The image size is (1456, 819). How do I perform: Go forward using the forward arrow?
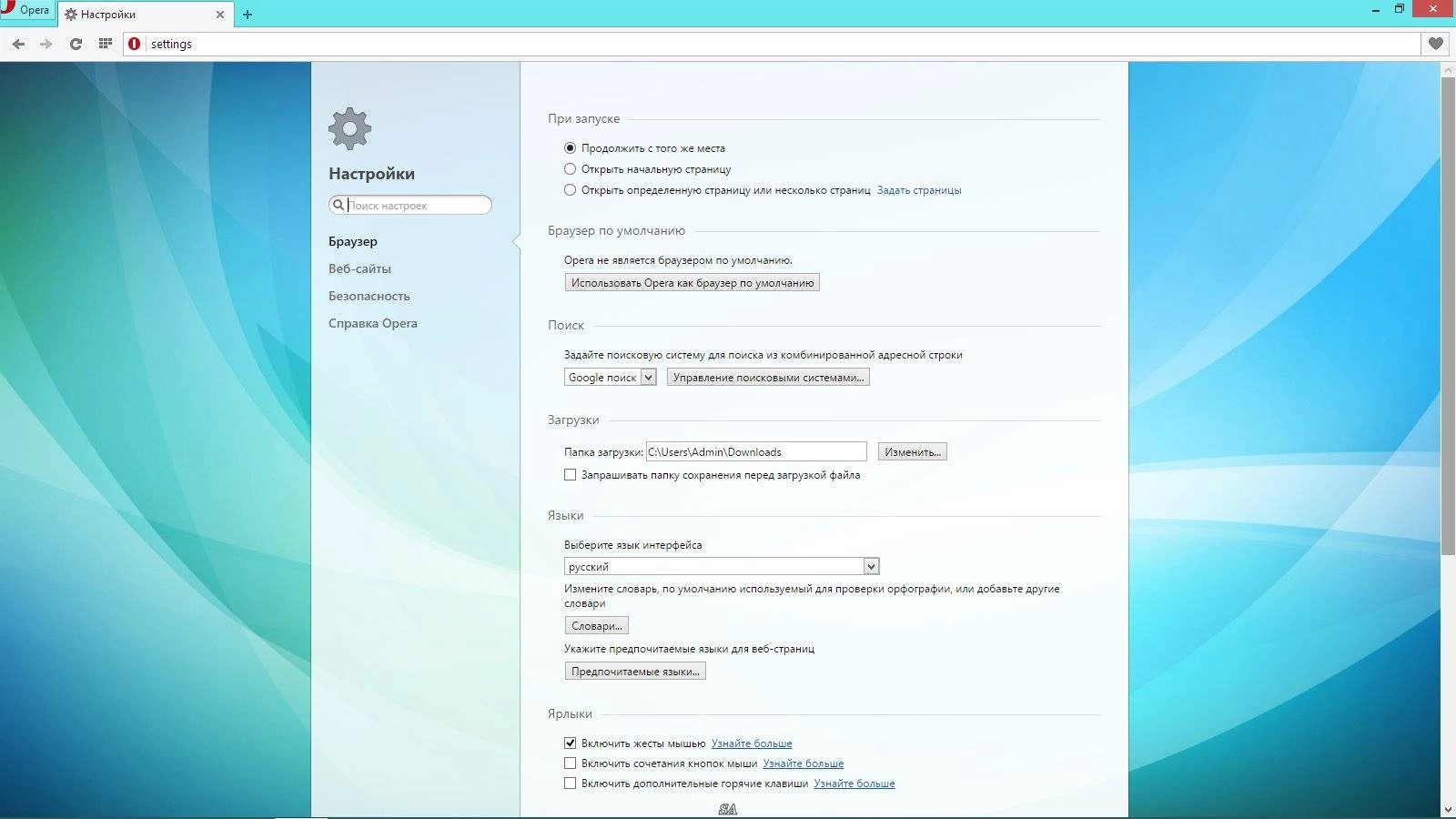tap(46, 44)
